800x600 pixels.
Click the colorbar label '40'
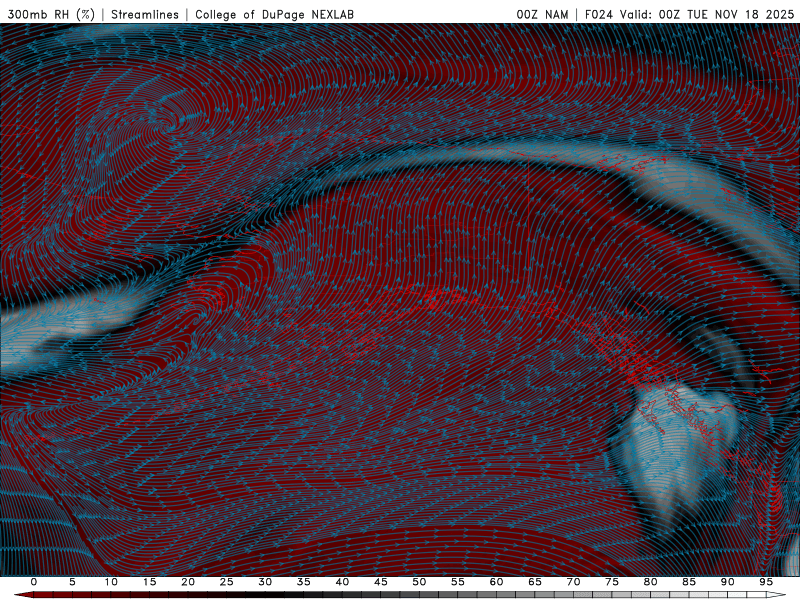(342, 582)
